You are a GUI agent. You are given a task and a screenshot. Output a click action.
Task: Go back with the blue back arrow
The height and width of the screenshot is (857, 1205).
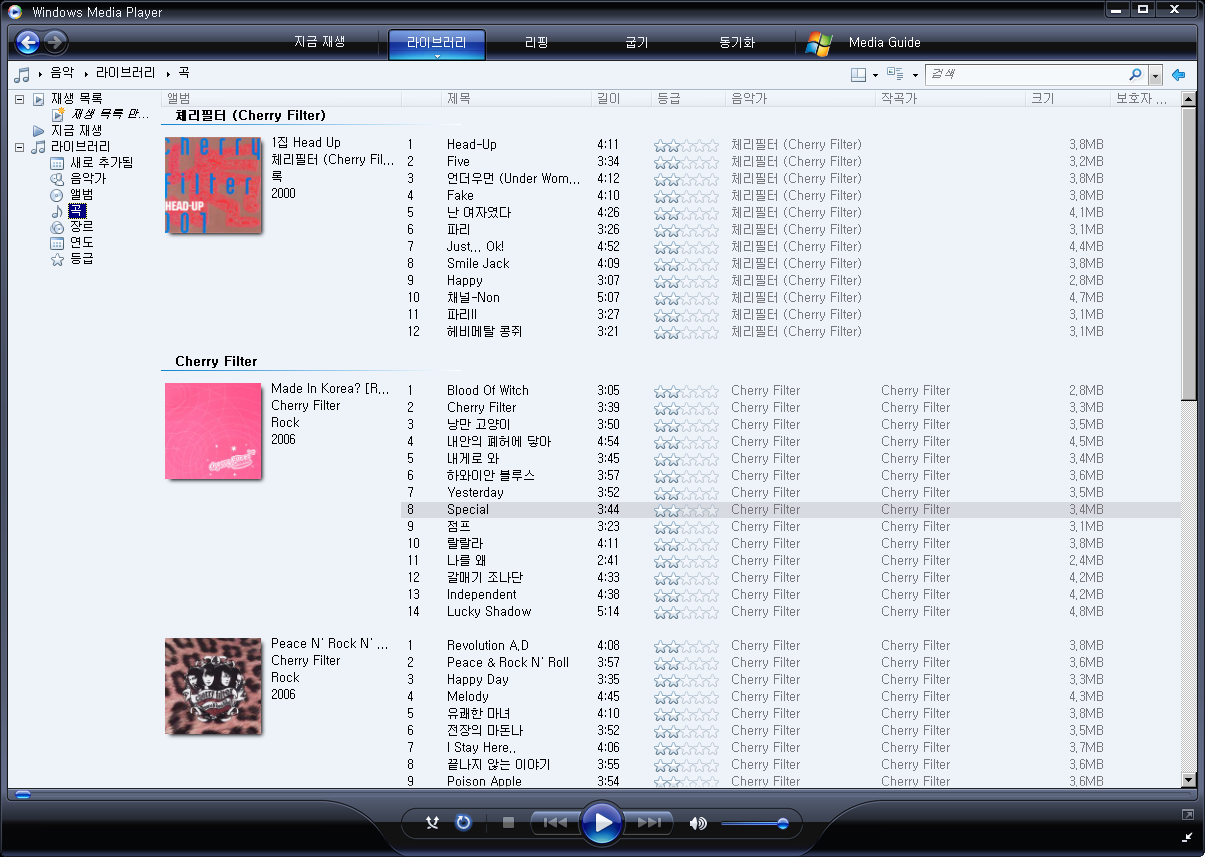27,42
